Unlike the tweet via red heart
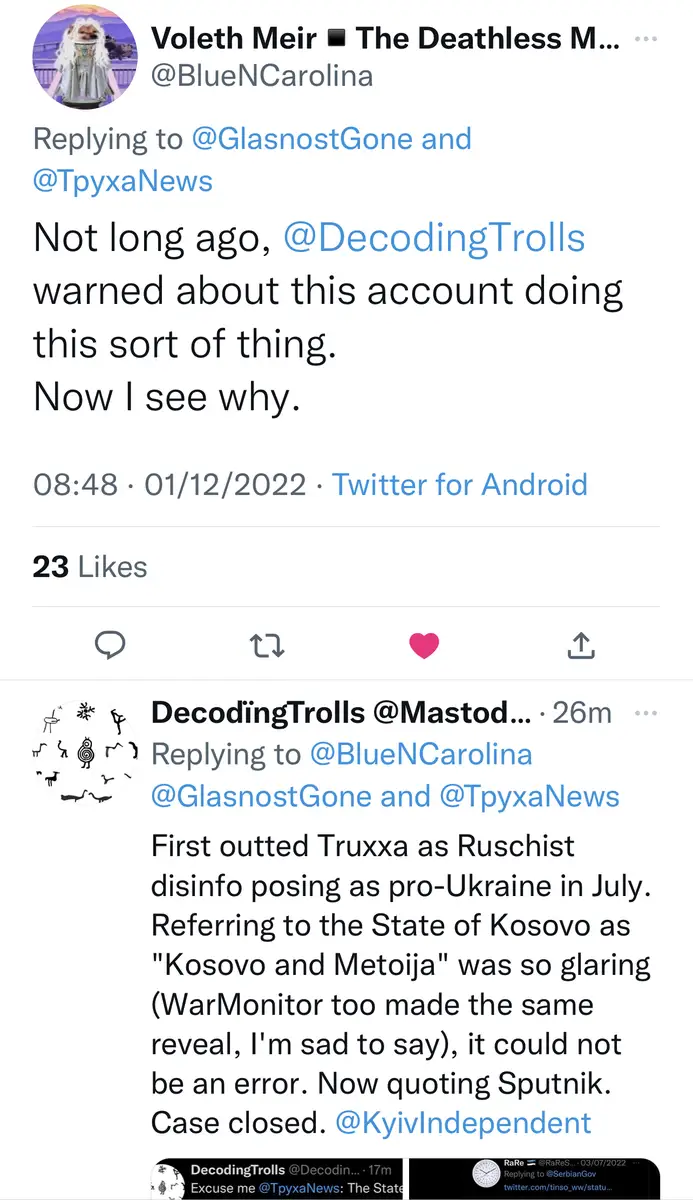Image resolution: width=693 pixels, height=1200 pixels. point(424,646)
